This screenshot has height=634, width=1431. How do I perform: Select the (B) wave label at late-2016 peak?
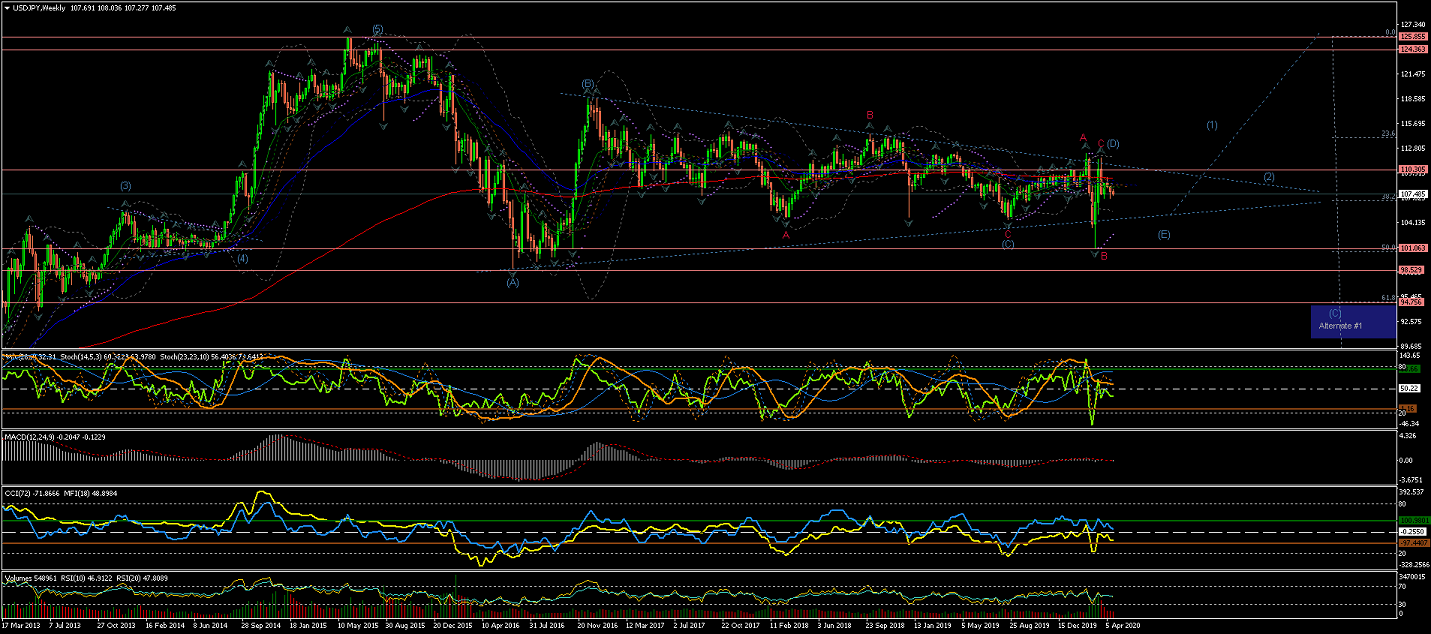point(589,84)
